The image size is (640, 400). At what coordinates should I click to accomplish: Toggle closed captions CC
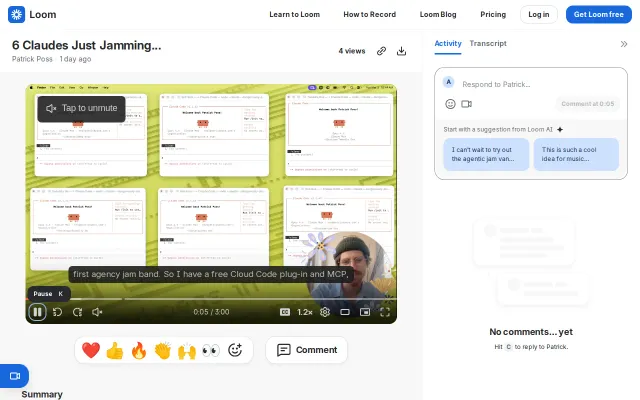pos(285,312)
